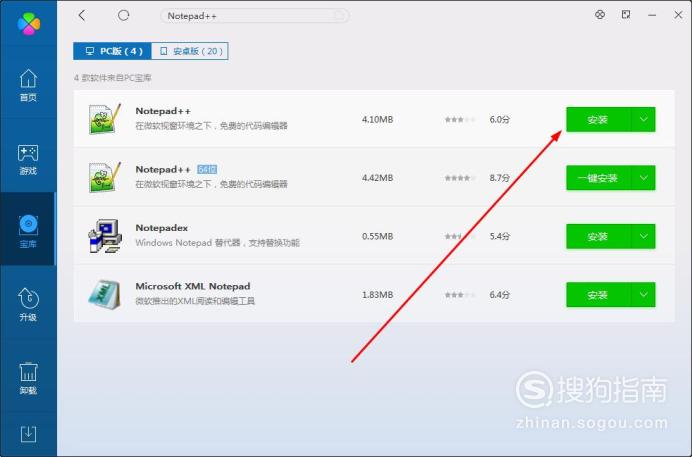The height and width of the screenshot is (457, 692).
Task: Click the 6.0分 rating score
Action: pos(500,120)
